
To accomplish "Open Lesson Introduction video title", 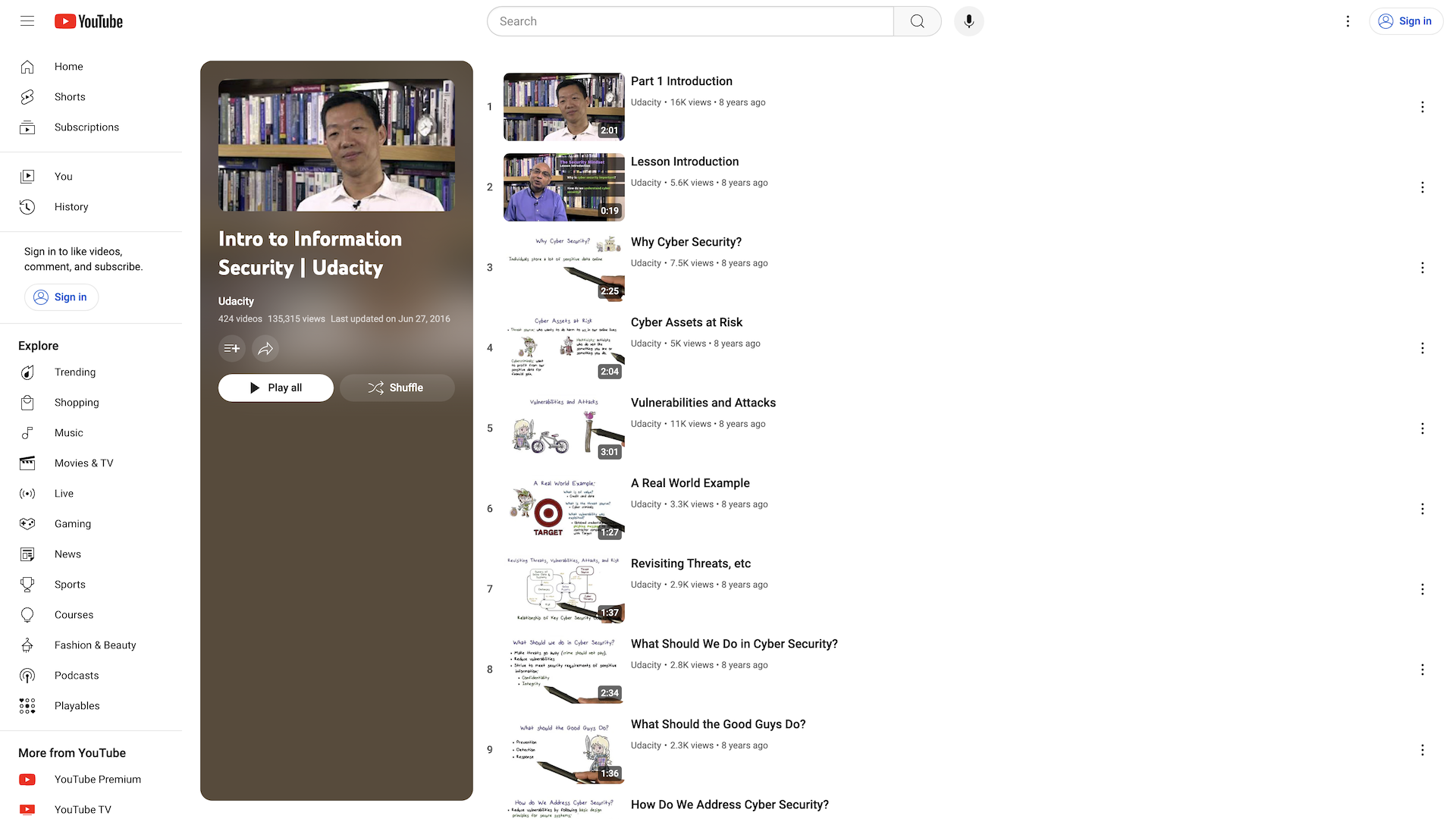I will point(685,162).
